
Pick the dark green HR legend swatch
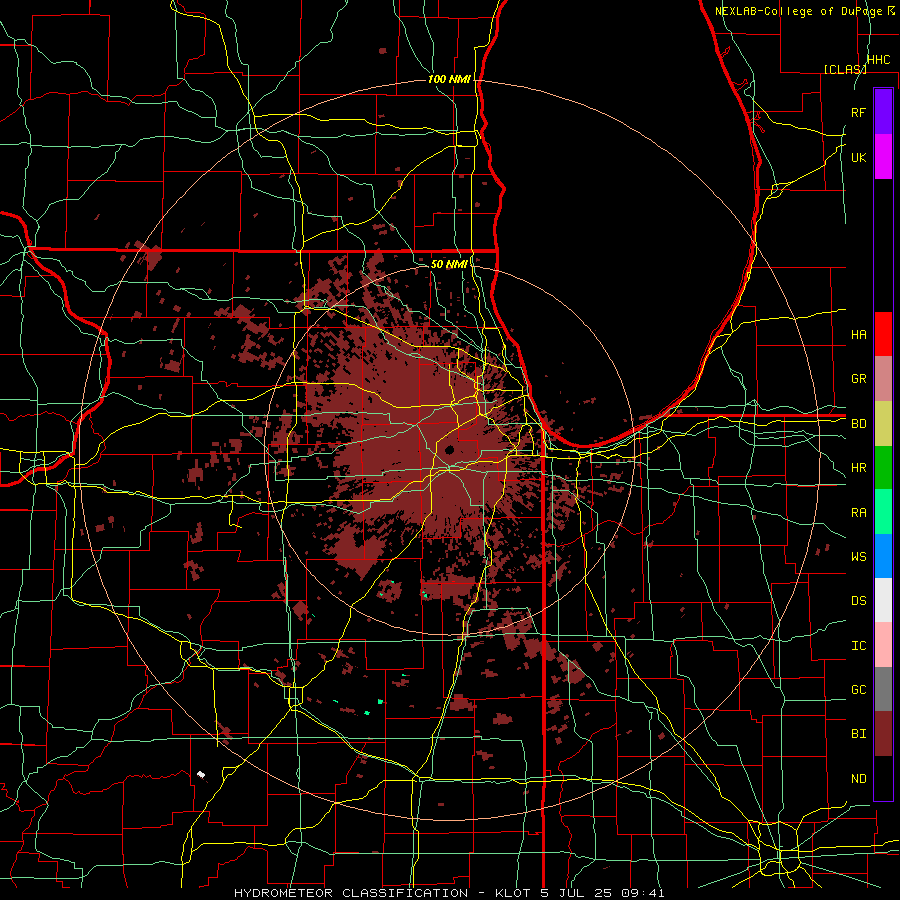(x=883, y=468)
